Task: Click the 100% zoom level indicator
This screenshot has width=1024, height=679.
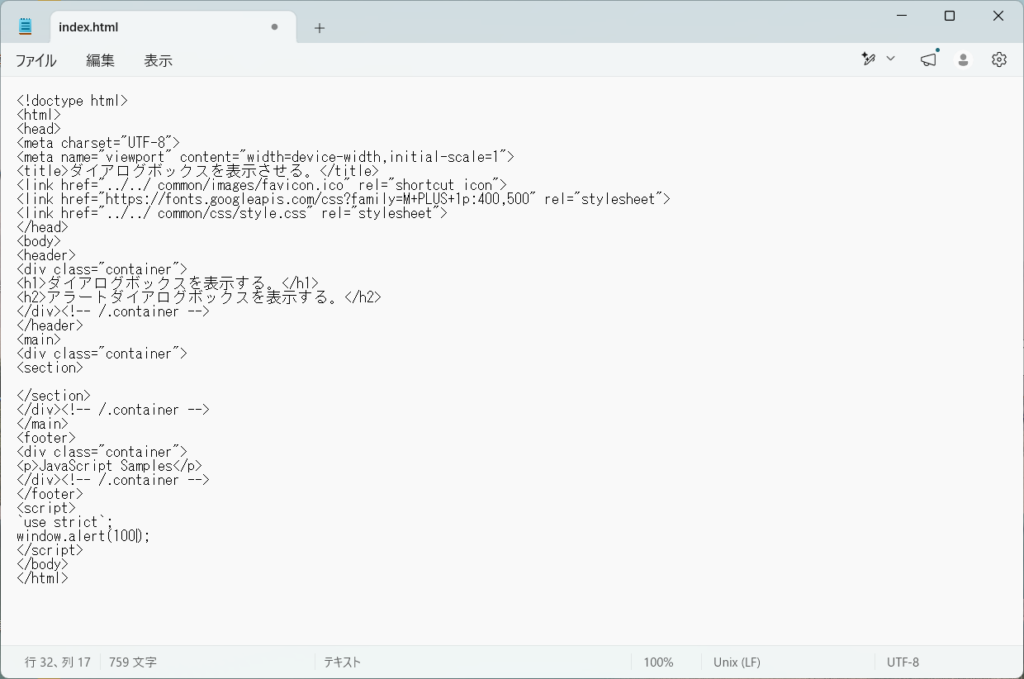Action: (x=658, y=662)
